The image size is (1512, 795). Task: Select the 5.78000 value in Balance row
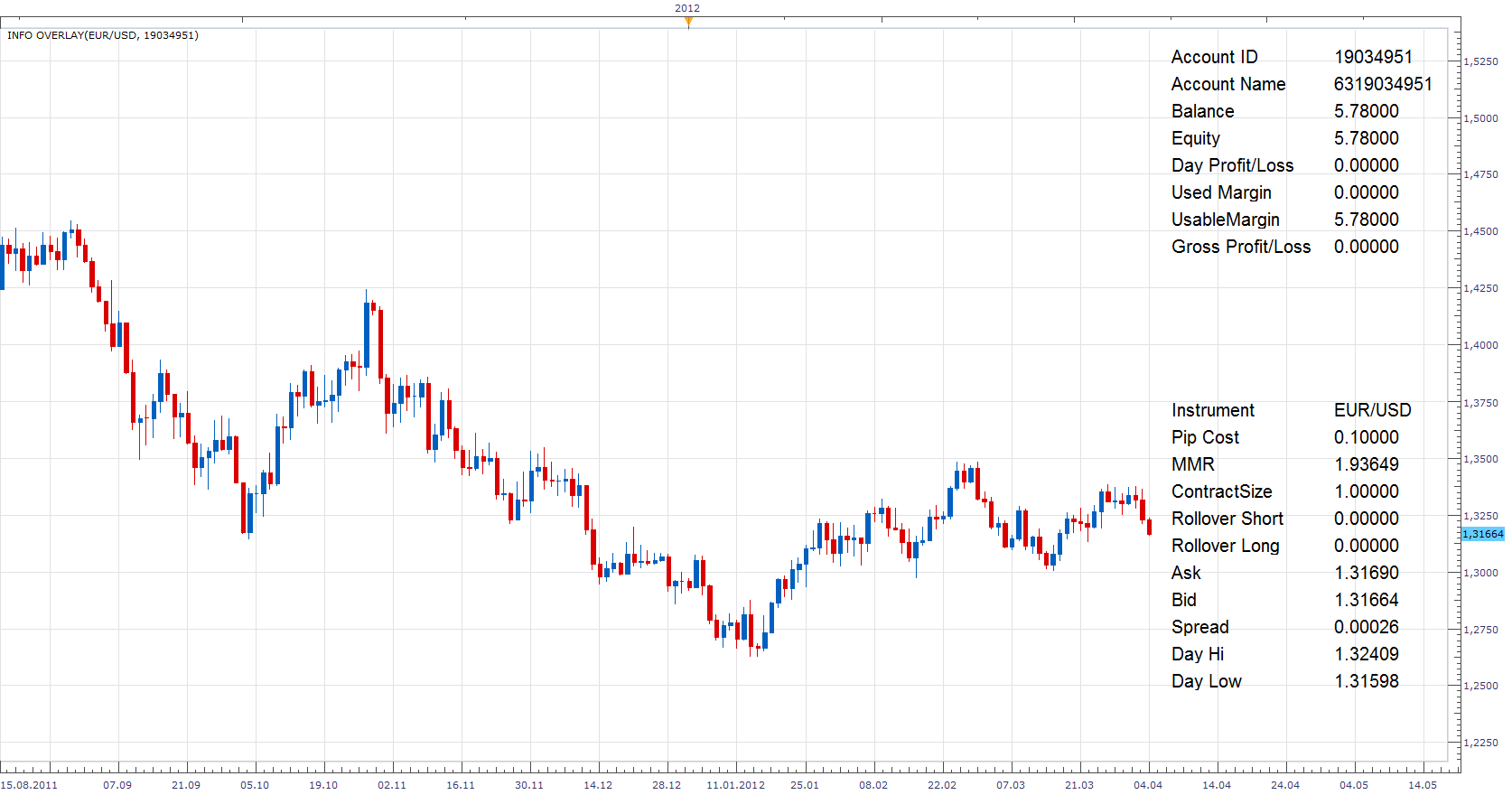[x=1367, y=111]
